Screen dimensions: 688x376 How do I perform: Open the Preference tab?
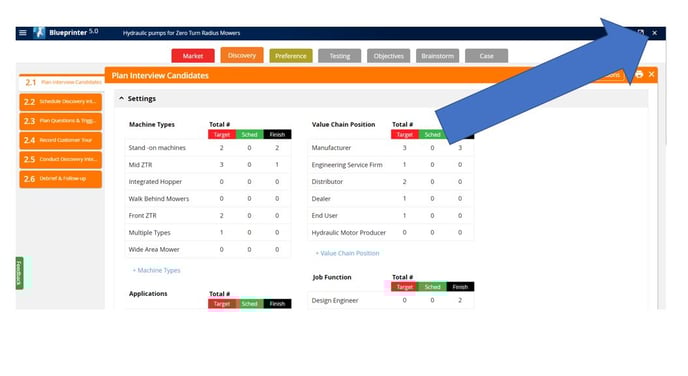(291, 56)
